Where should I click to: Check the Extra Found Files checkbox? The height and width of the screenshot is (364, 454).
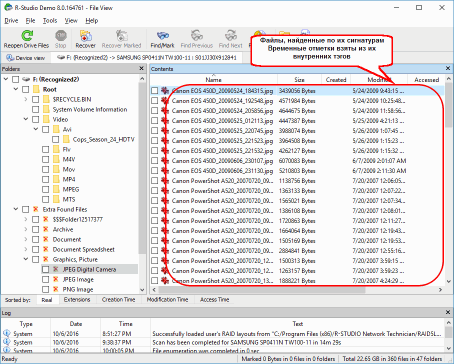click(26, 209)
